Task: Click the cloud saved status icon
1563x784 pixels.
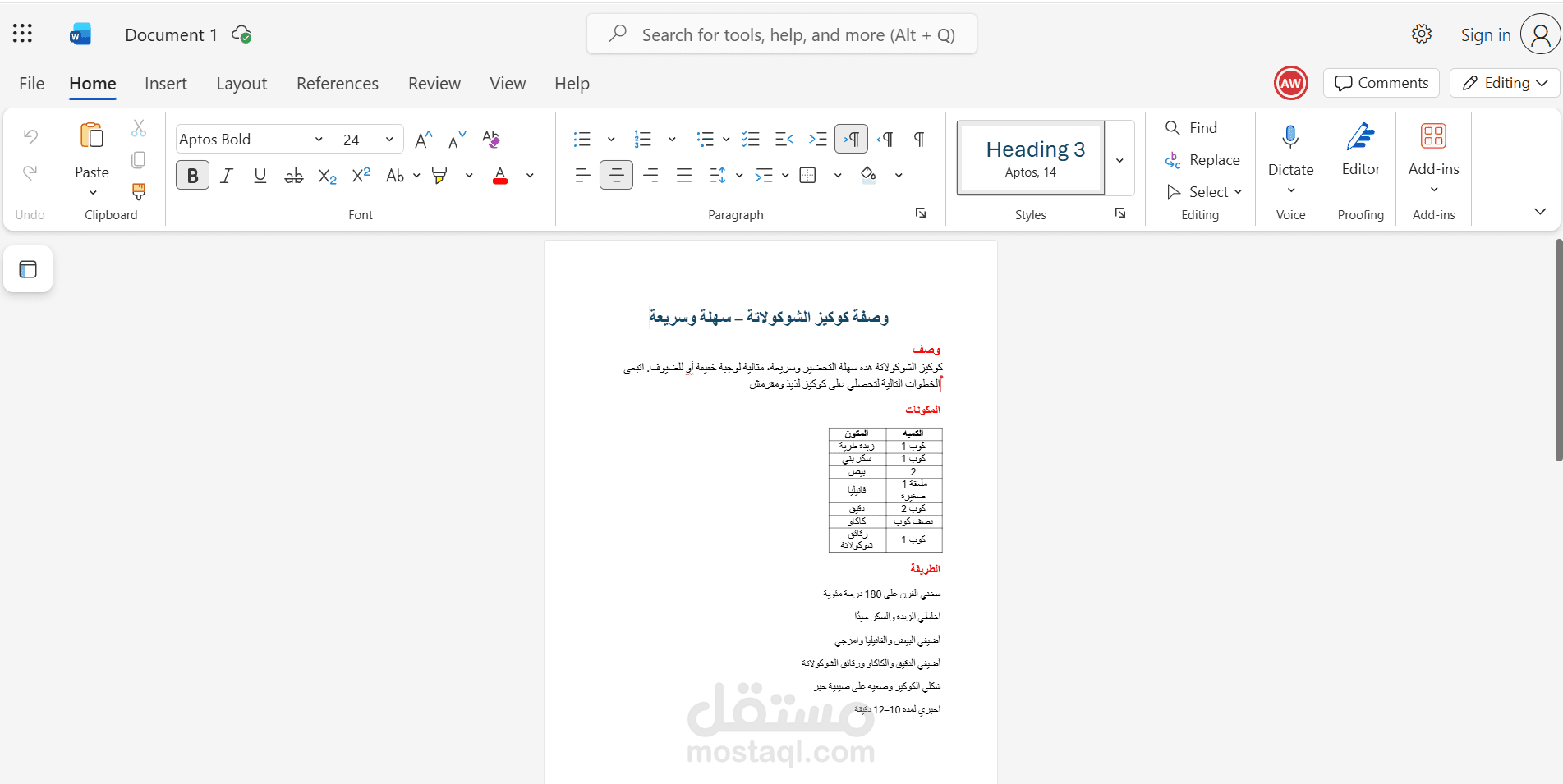Action: [241, 34]
